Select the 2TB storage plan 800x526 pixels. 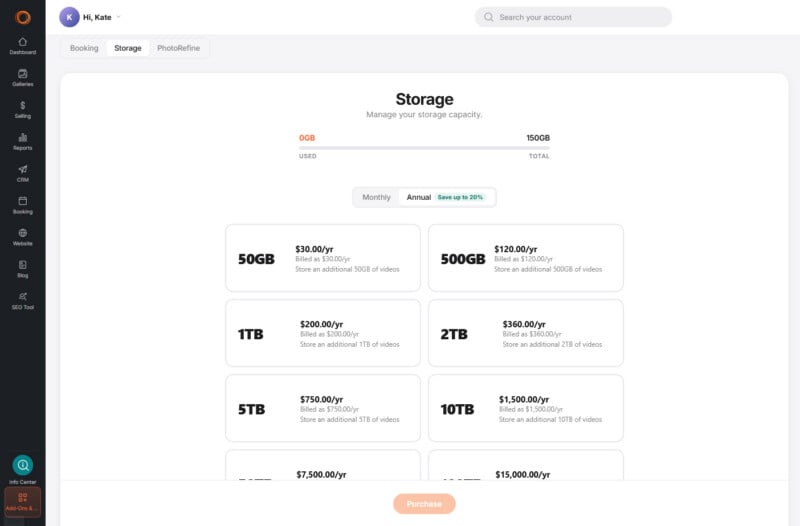526,333
